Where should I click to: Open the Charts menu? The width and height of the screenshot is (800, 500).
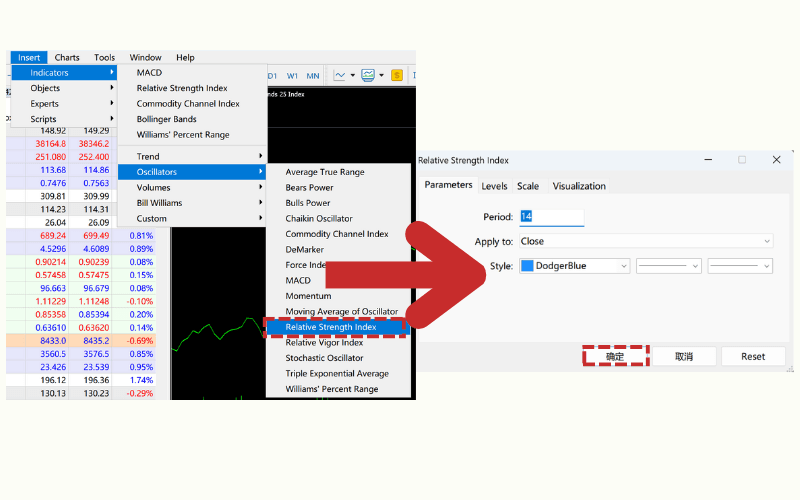pyautogui.click(x=67, y=58)
